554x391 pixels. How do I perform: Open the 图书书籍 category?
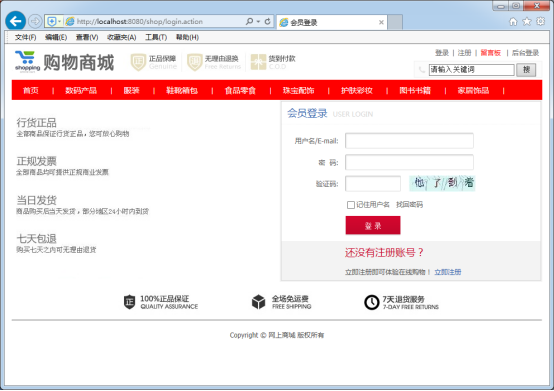(415, 90)
